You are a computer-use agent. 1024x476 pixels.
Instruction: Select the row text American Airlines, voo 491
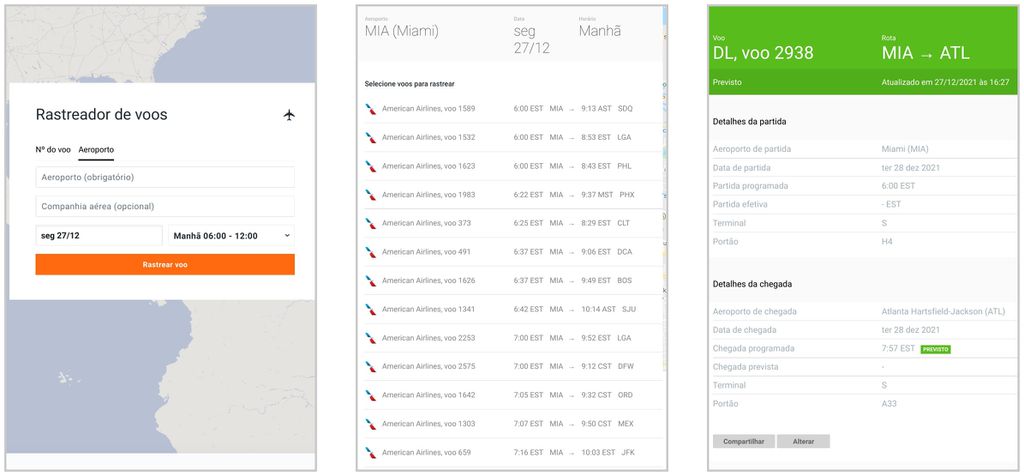click(x=426, y=251)
